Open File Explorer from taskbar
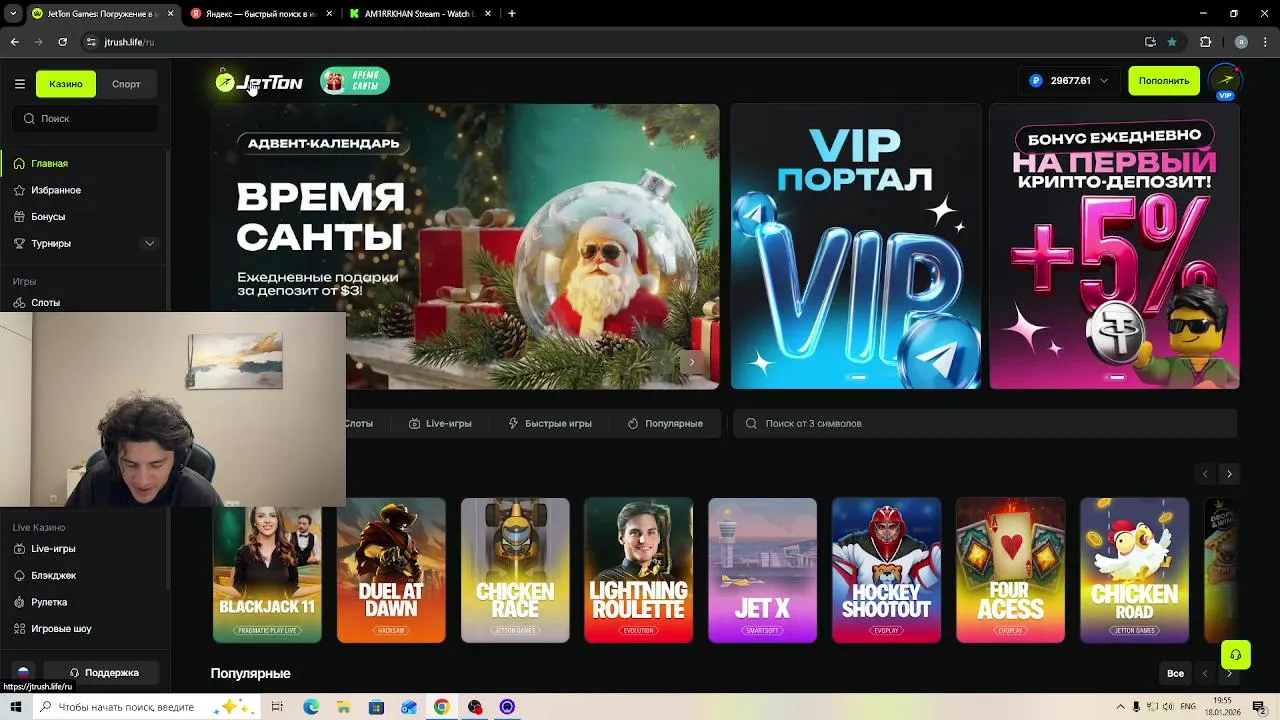This screenshot has width=1280, height=720. (x=343, y=707)
